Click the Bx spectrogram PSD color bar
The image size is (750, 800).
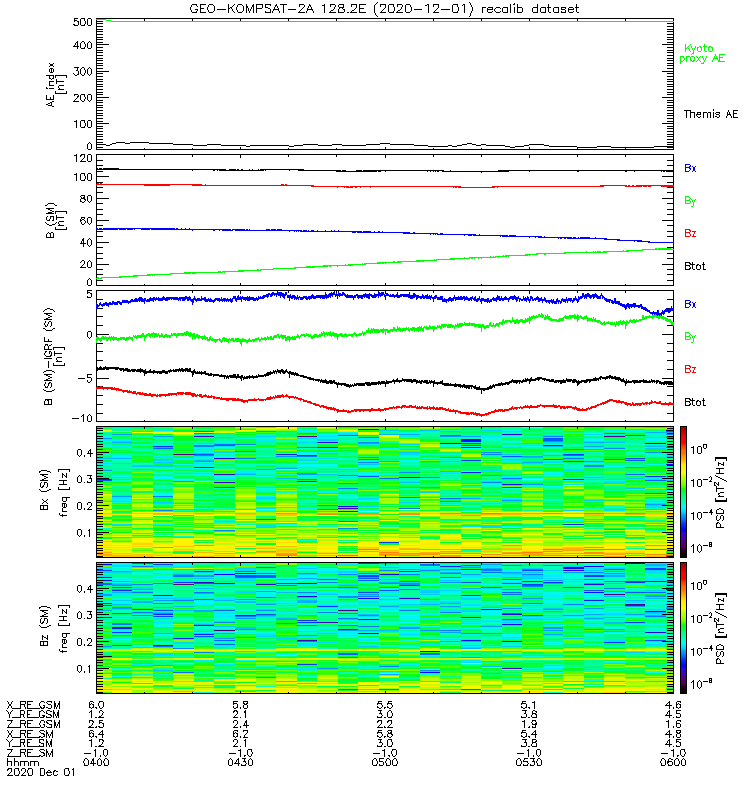pos(683,492)
